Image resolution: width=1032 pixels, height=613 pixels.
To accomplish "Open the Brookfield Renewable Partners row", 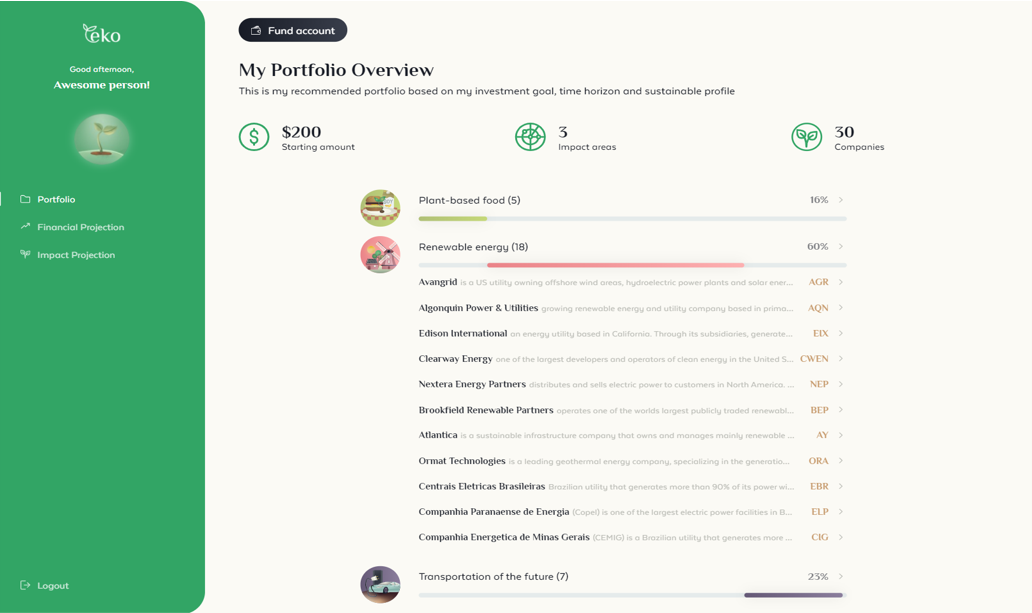I will point(632,410).
